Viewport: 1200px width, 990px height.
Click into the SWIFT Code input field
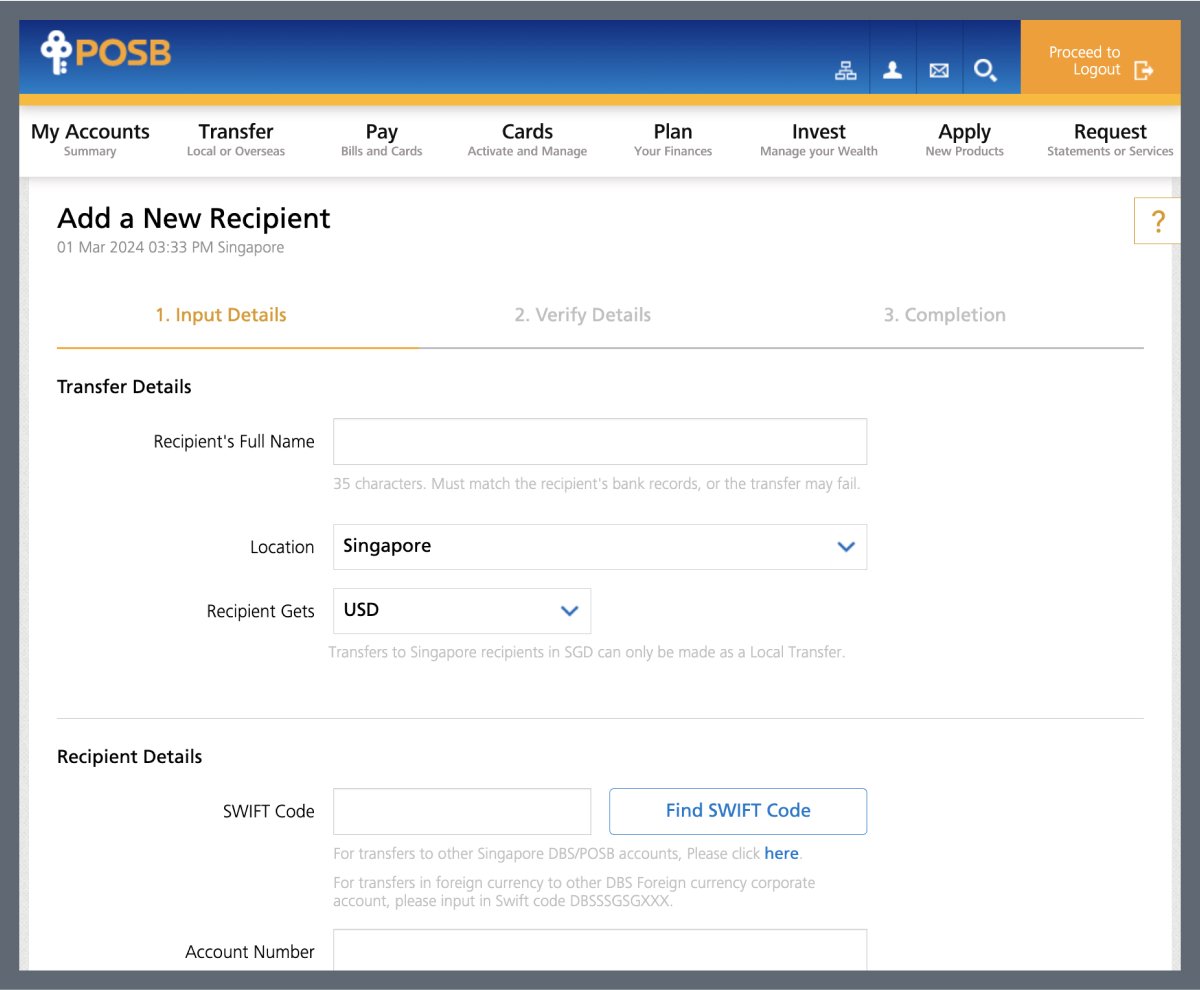coord(461,811)
